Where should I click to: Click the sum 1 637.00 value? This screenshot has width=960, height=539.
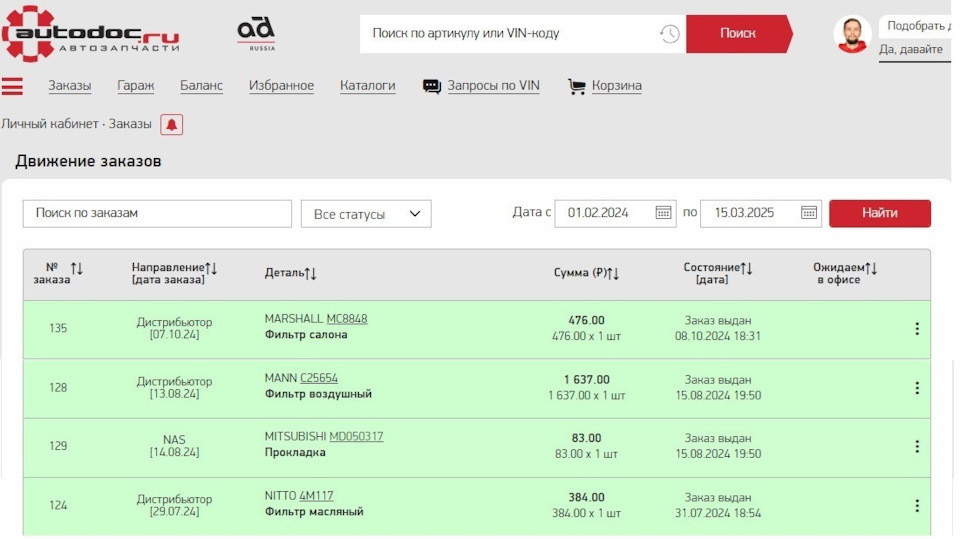(587, 380)
